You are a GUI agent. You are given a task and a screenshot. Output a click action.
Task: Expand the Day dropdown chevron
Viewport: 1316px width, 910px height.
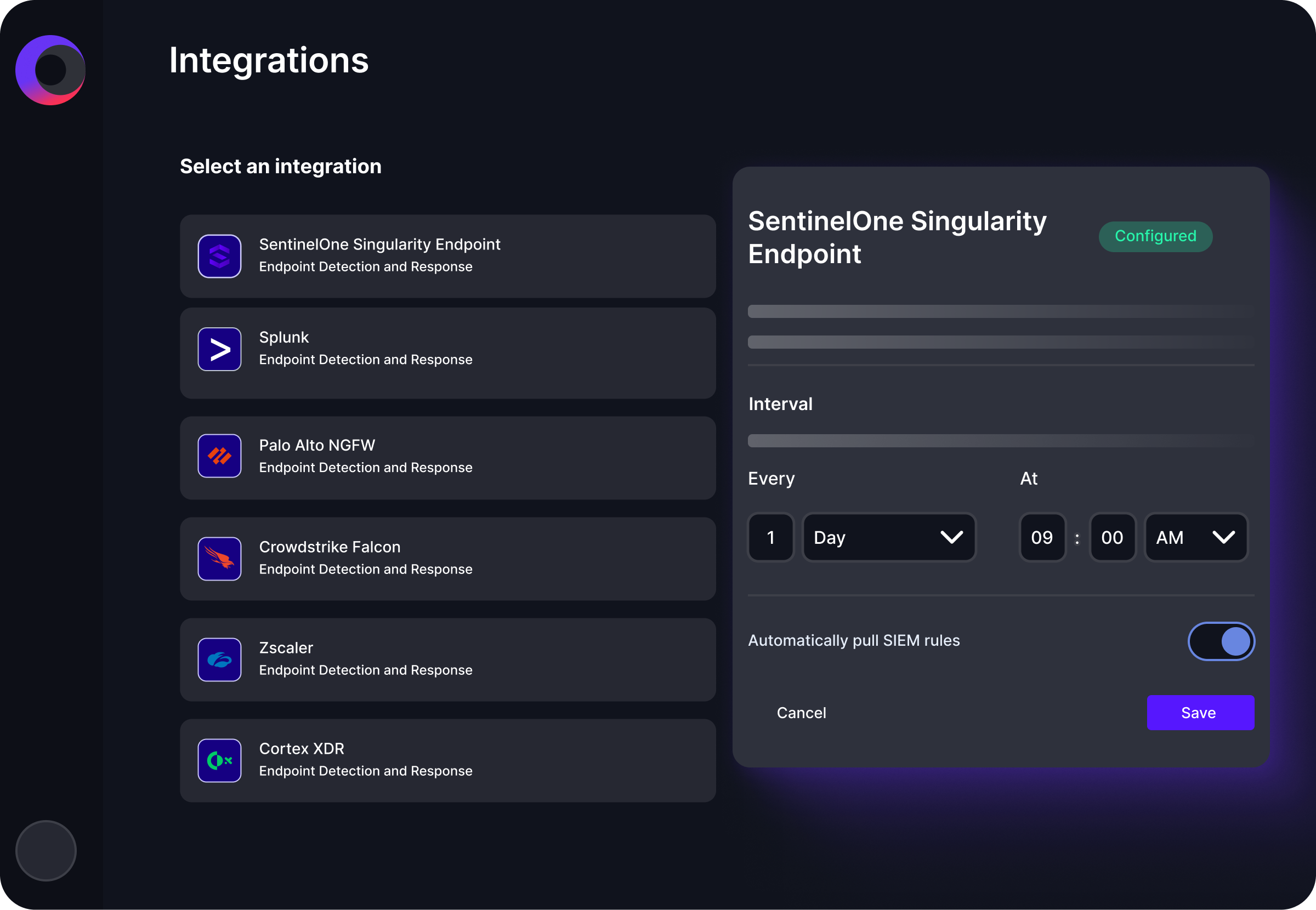(952, 537)
